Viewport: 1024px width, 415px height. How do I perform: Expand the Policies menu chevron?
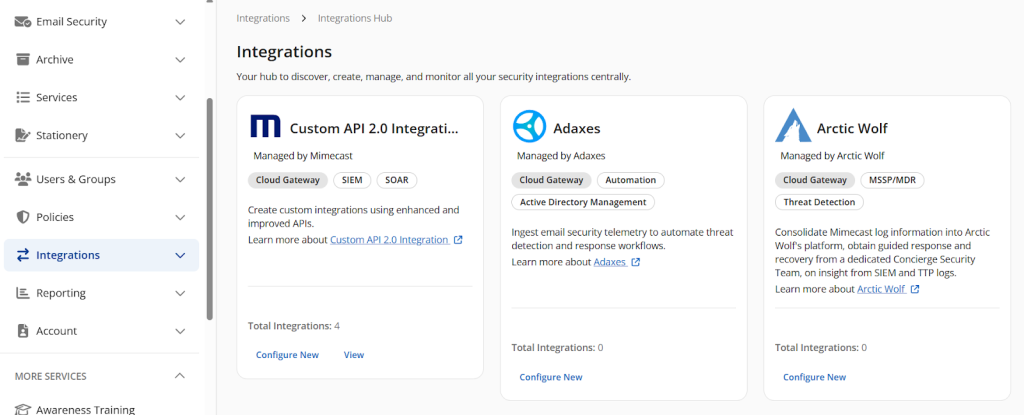(180, 217)
